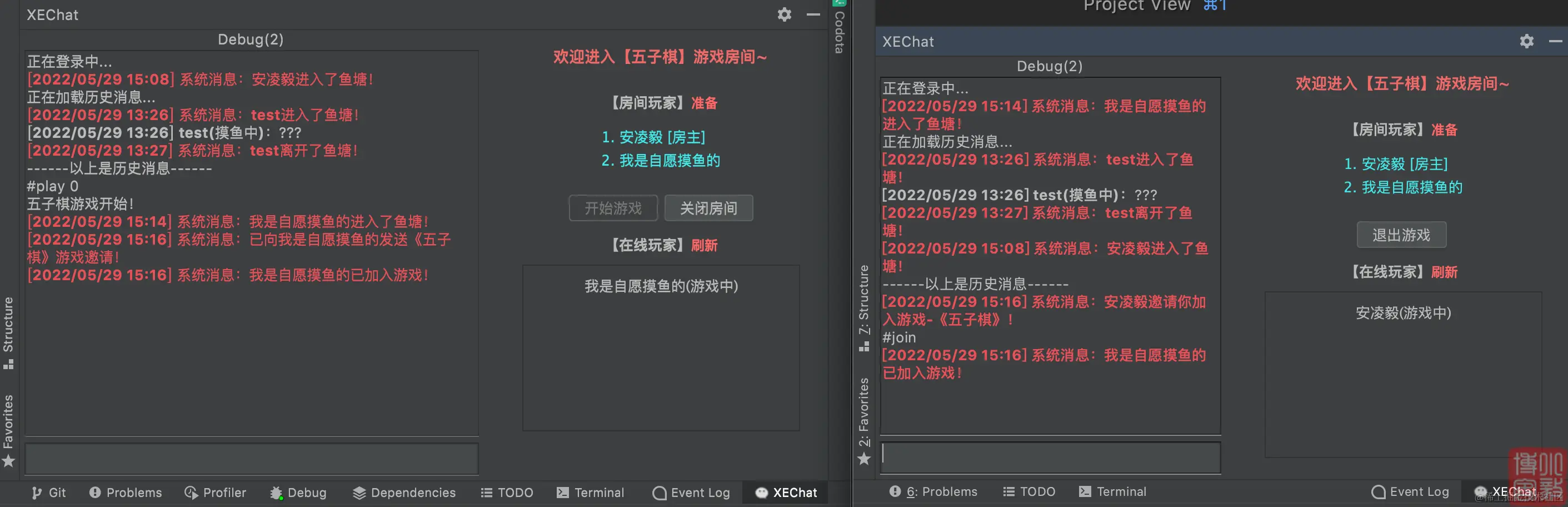Click the #join command line

(x=899, y=337)
